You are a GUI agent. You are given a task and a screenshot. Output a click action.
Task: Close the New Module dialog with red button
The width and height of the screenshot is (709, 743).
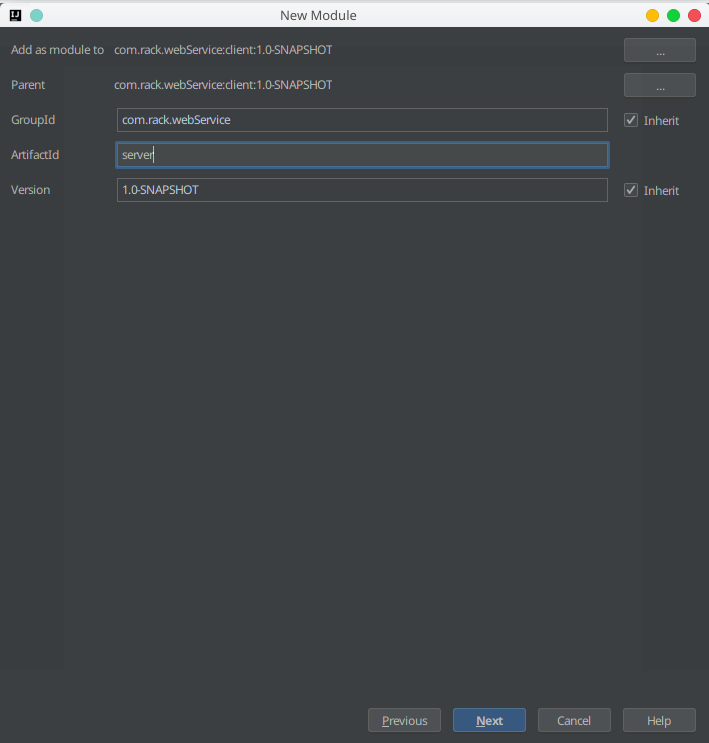[694, 15]
